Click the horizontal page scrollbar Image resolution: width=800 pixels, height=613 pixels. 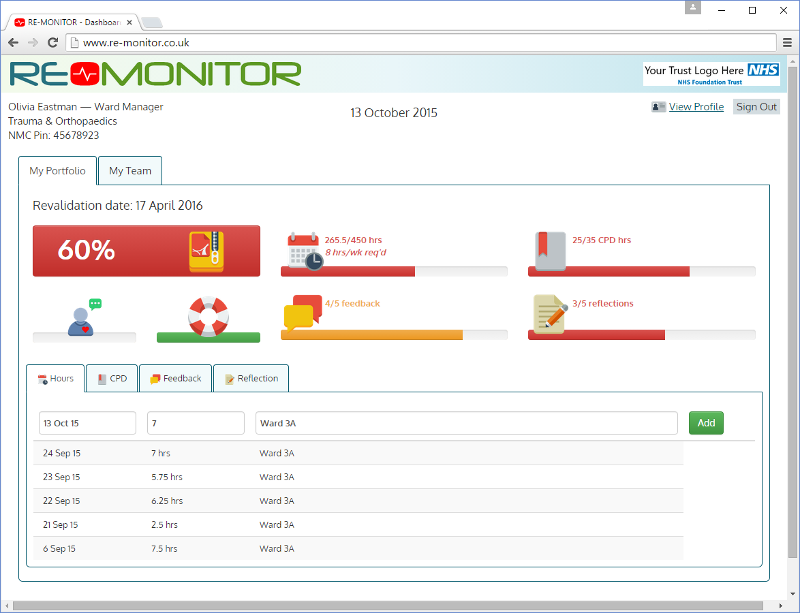(x=388, y=606)
